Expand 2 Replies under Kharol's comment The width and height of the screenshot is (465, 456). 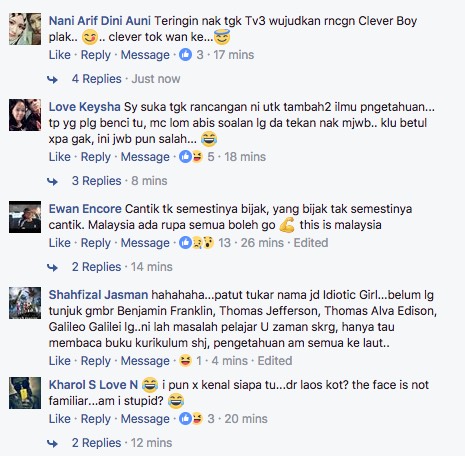pyautogui.click(x=97, y=443)
